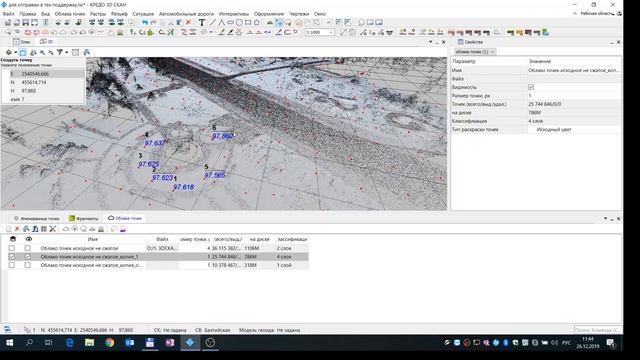The width and height of the screenshot is (640, 360).
Task: Switch to the План view tab
Action: point(22,42)
